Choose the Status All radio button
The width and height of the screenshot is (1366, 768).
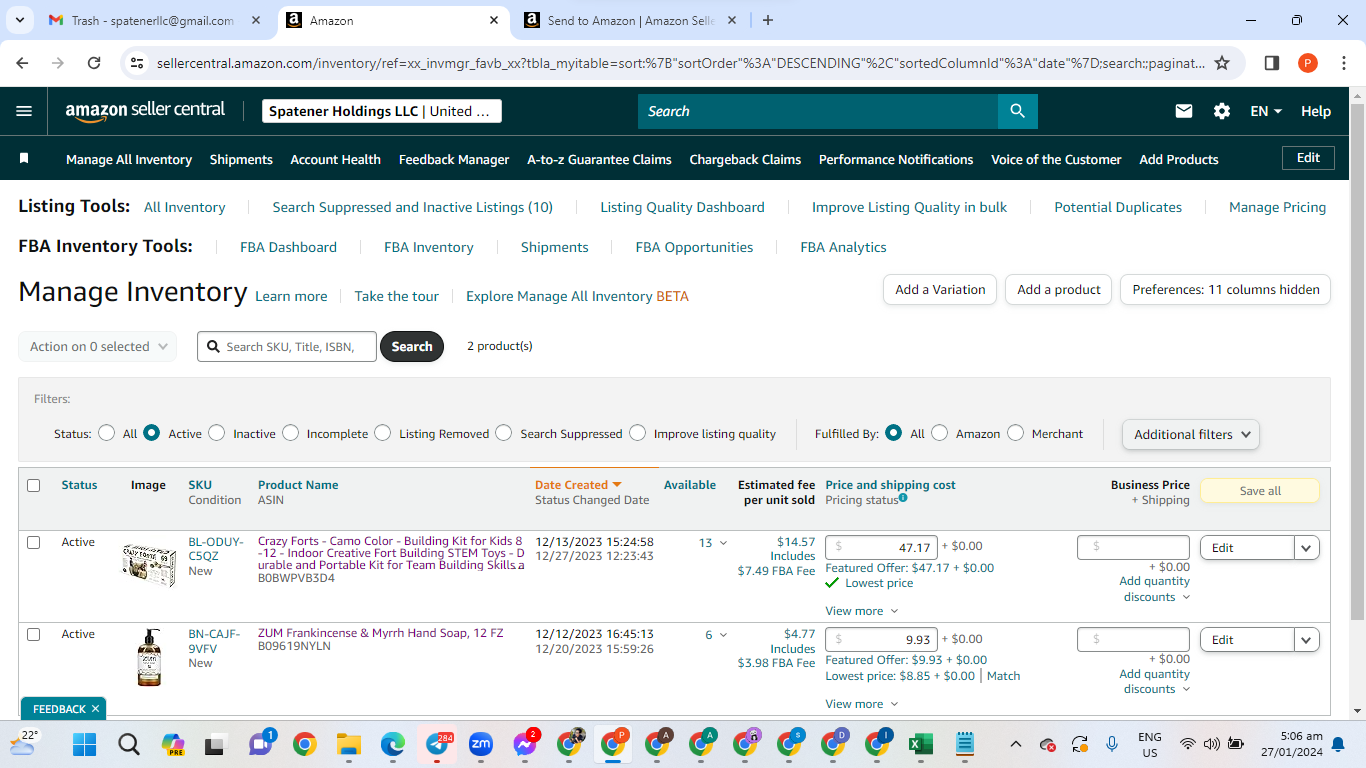[x=107, y=433]
